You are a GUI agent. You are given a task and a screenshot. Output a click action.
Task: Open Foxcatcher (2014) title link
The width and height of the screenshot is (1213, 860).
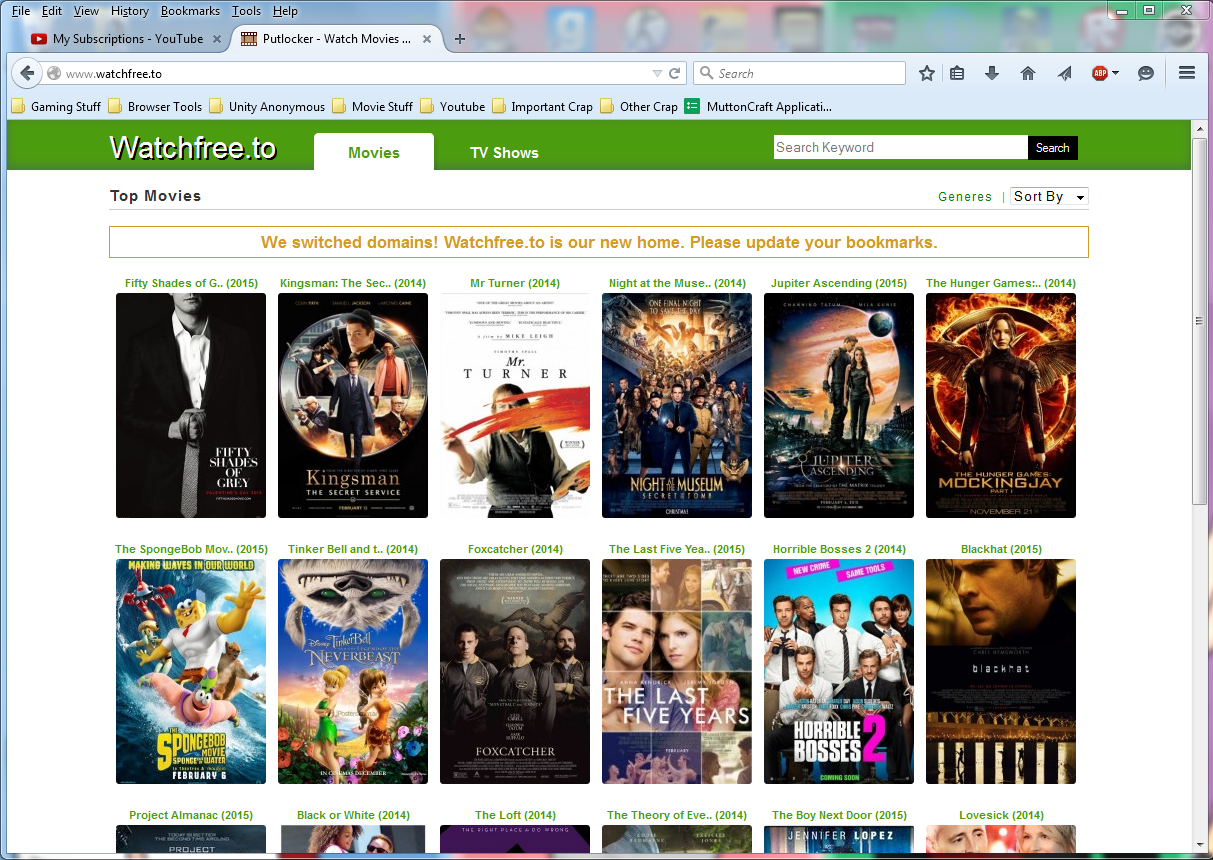pos(515,549)
